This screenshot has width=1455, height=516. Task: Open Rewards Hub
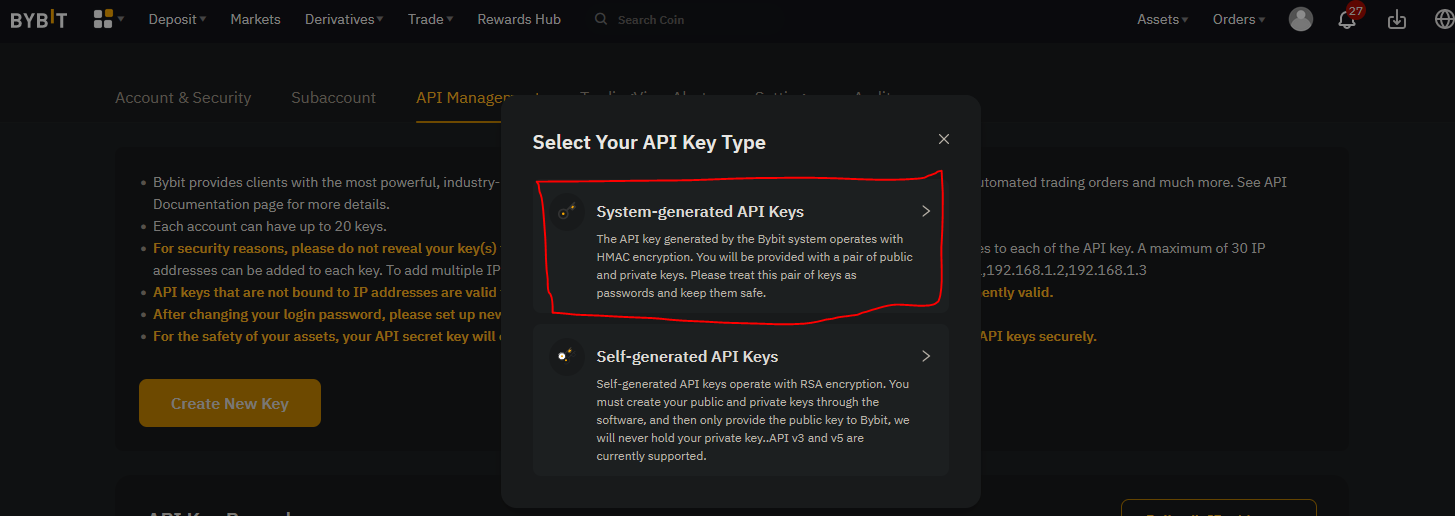tap(519, 19)
